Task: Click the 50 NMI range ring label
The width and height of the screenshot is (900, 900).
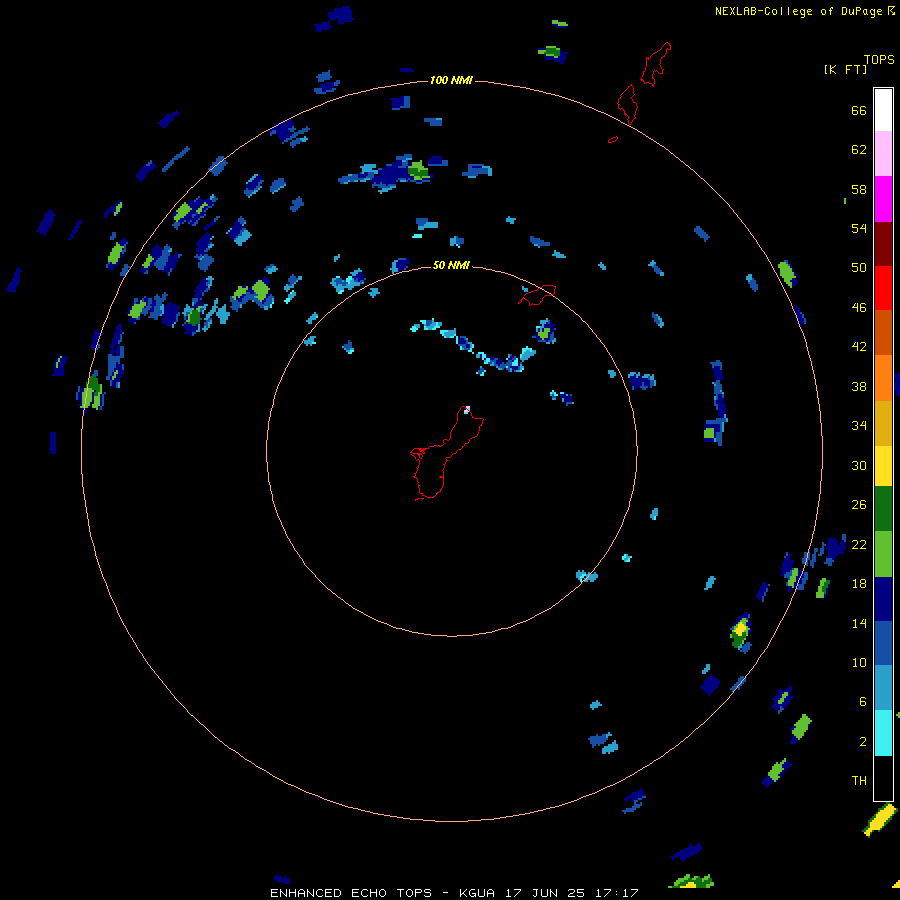Action: click(451, 265)
